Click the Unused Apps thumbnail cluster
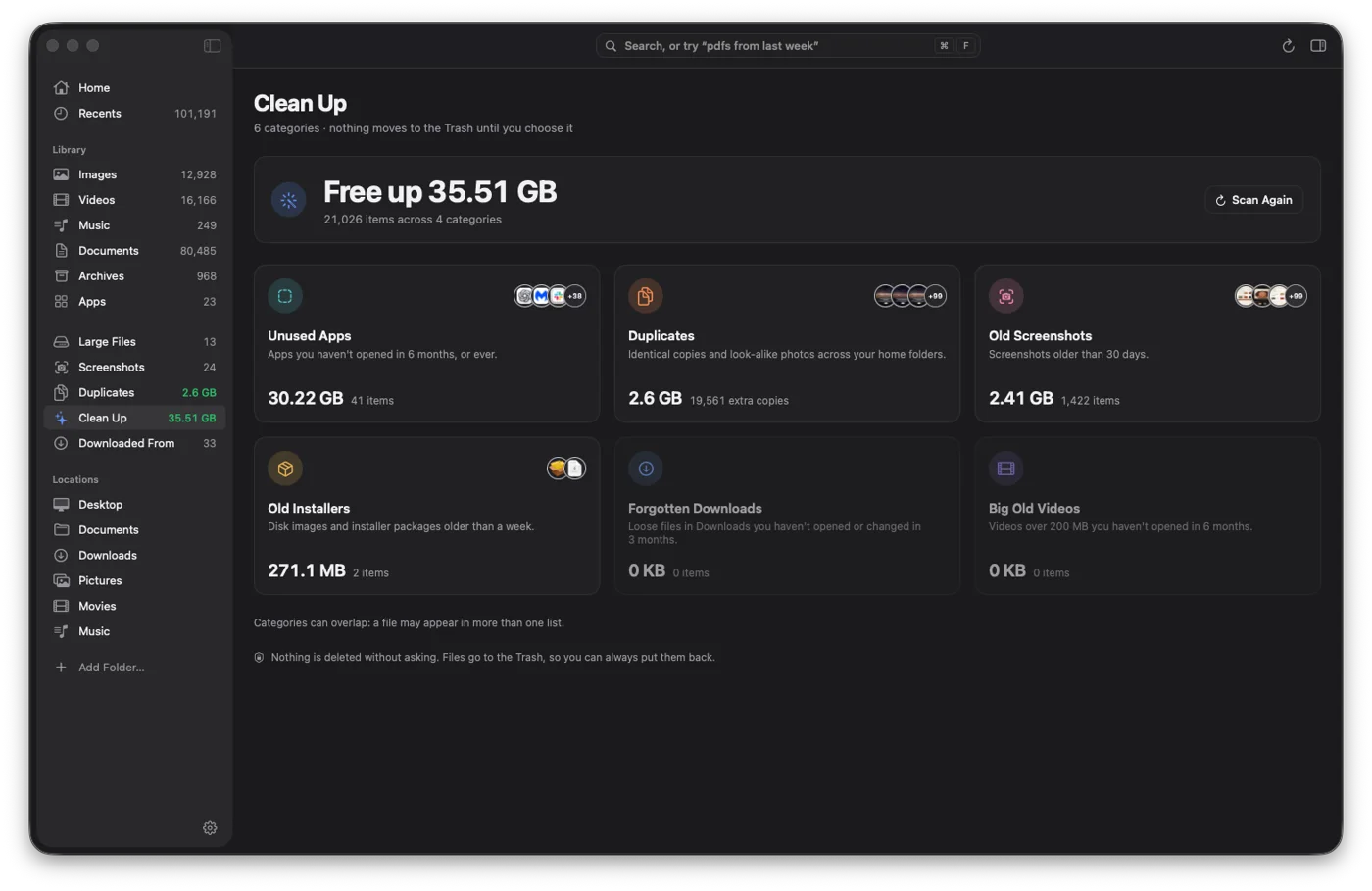The height and width of the screenshot is (891, 1372). pyautogui.click(x=550, y=296)
